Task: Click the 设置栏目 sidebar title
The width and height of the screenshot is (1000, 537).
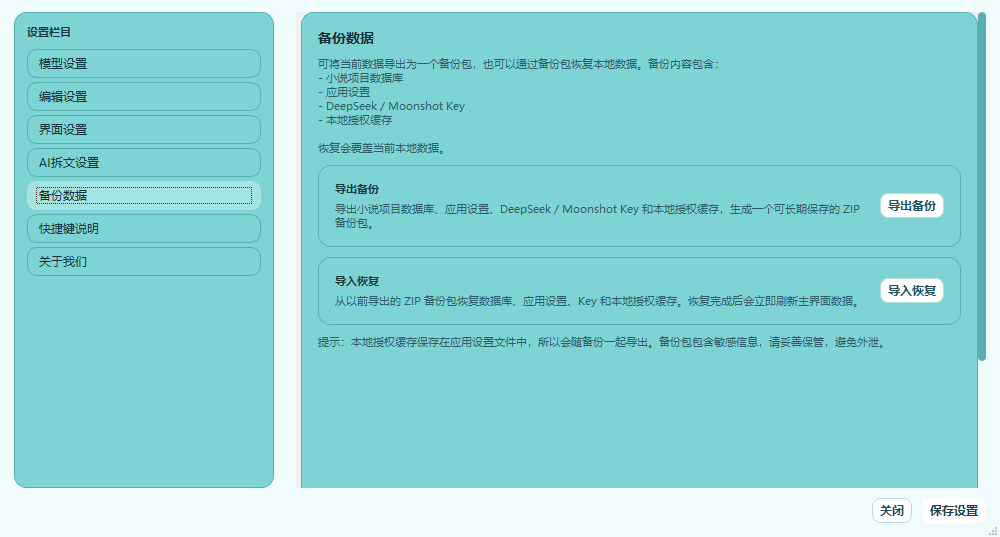Action: coord(49,33)
